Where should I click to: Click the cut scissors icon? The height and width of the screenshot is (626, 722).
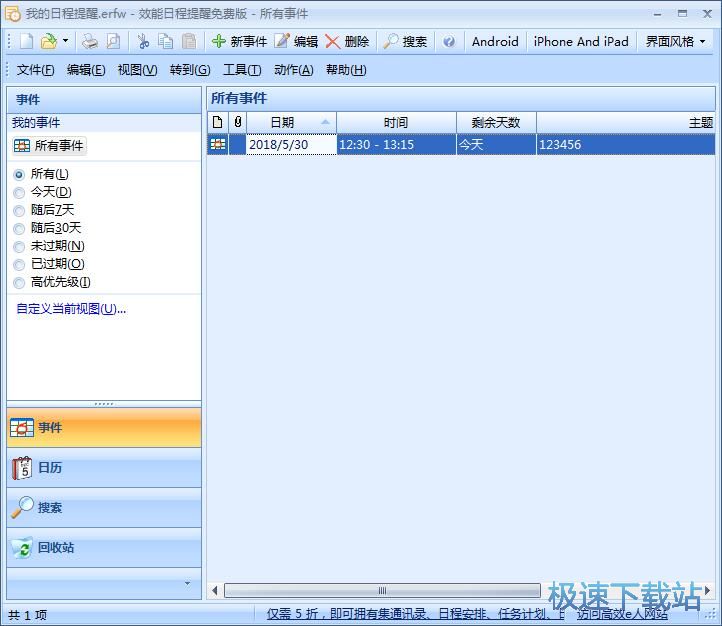click(x=143, y=41)
